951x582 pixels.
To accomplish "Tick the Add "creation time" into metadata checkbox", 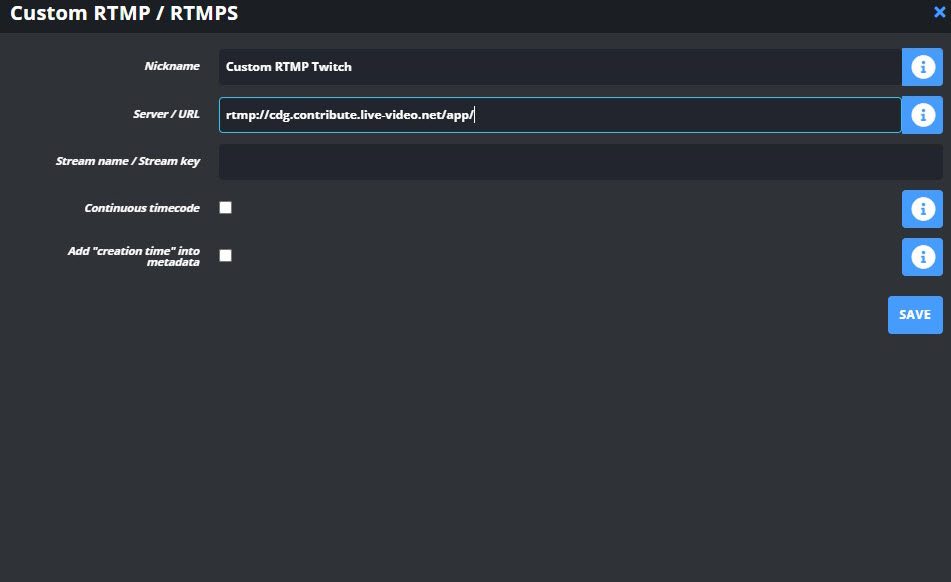I will pos(226,256).
